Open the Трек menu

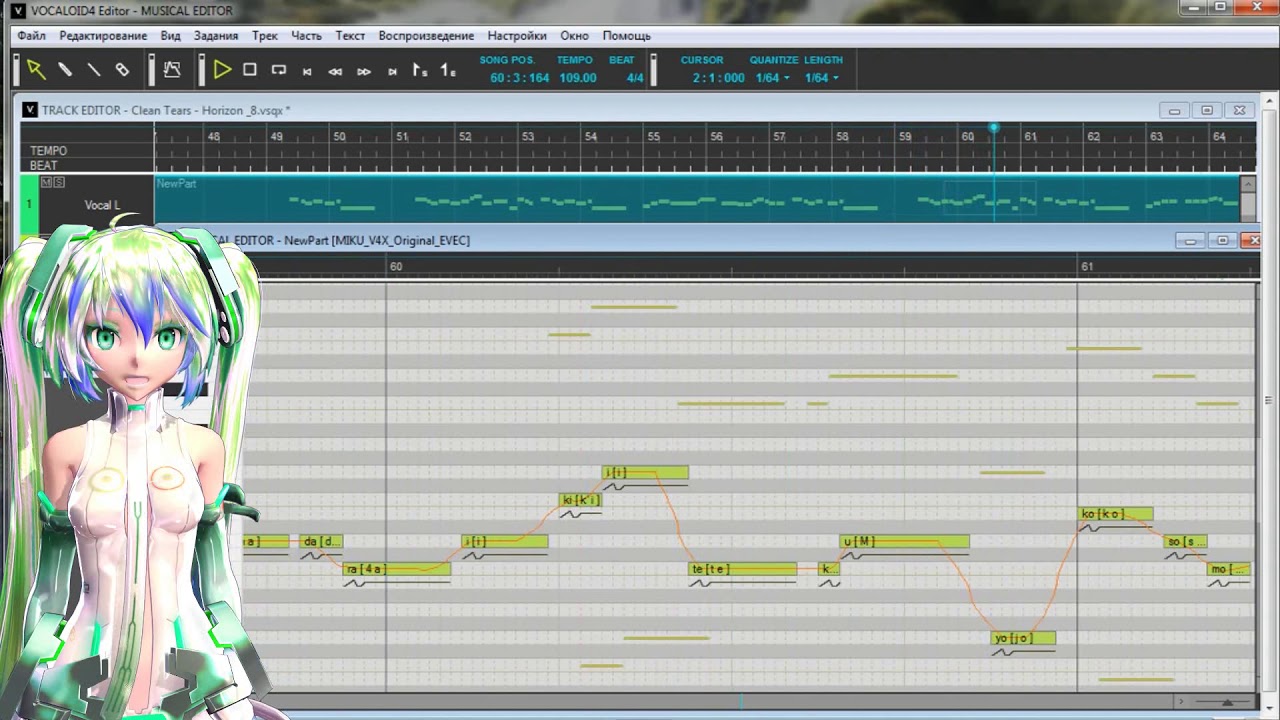pos(265,36)
